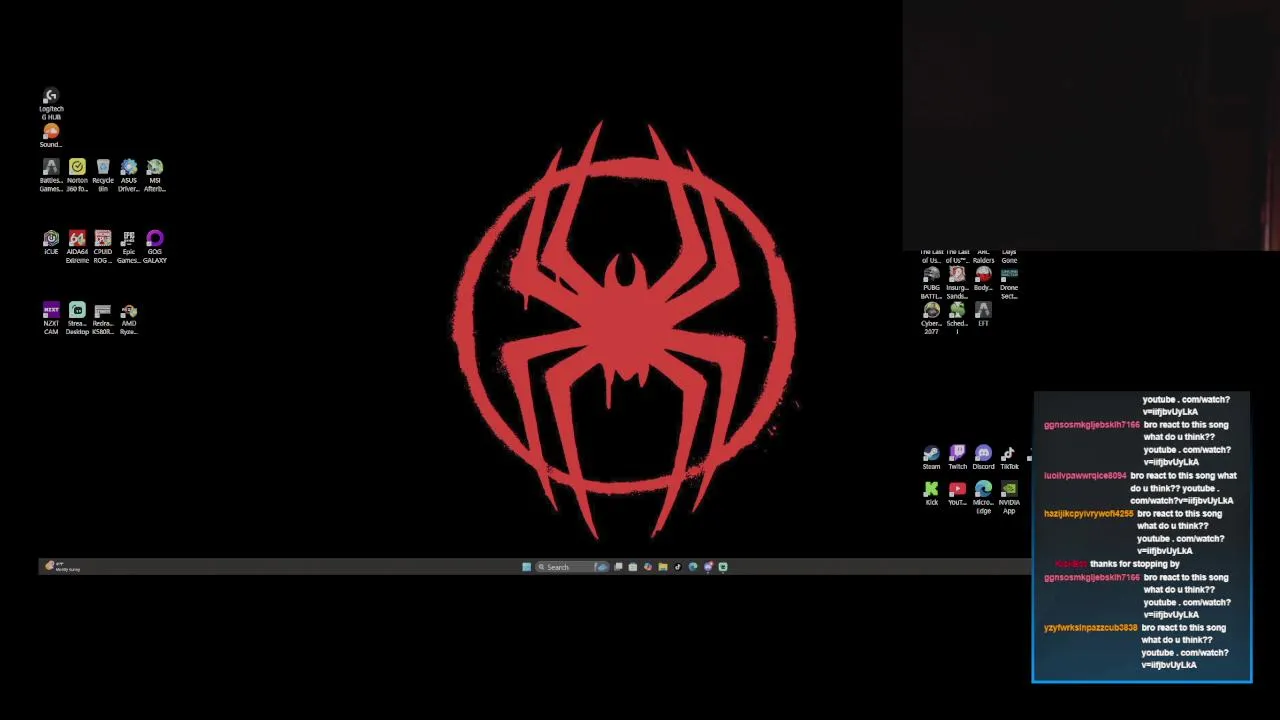Open the NVIDIA App shortcut
1280x720 pixels.
click(1009, 498)
